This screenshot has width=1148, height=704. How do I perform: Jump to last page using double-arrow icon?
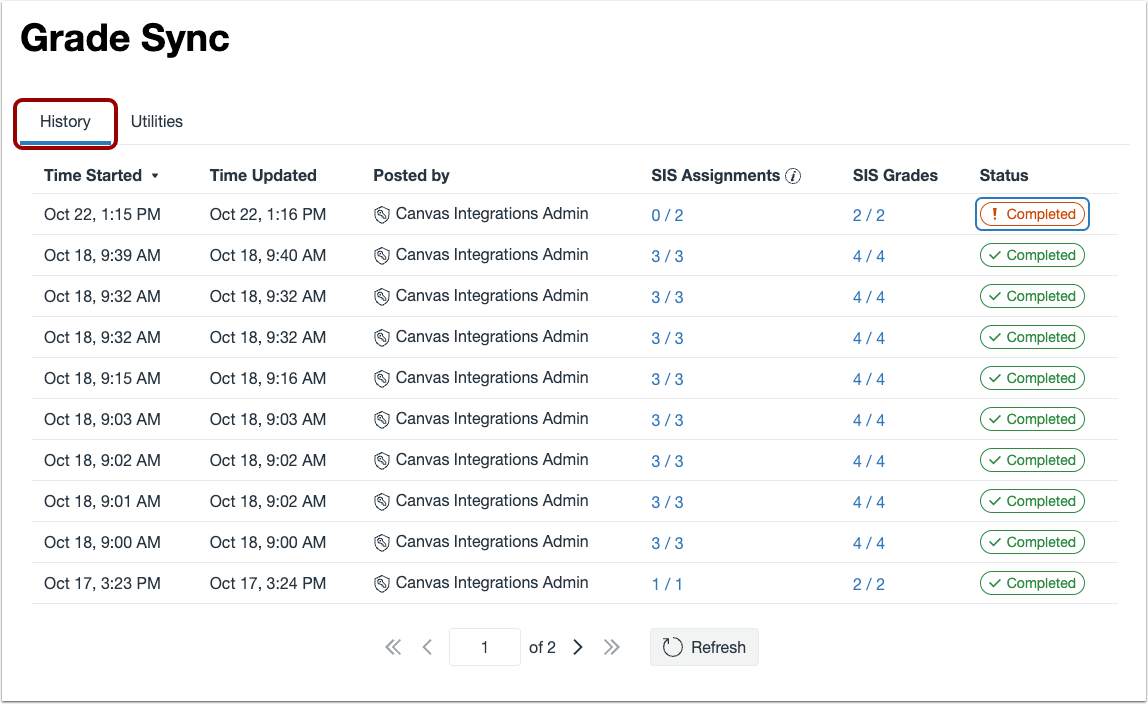tap(612, 647)
